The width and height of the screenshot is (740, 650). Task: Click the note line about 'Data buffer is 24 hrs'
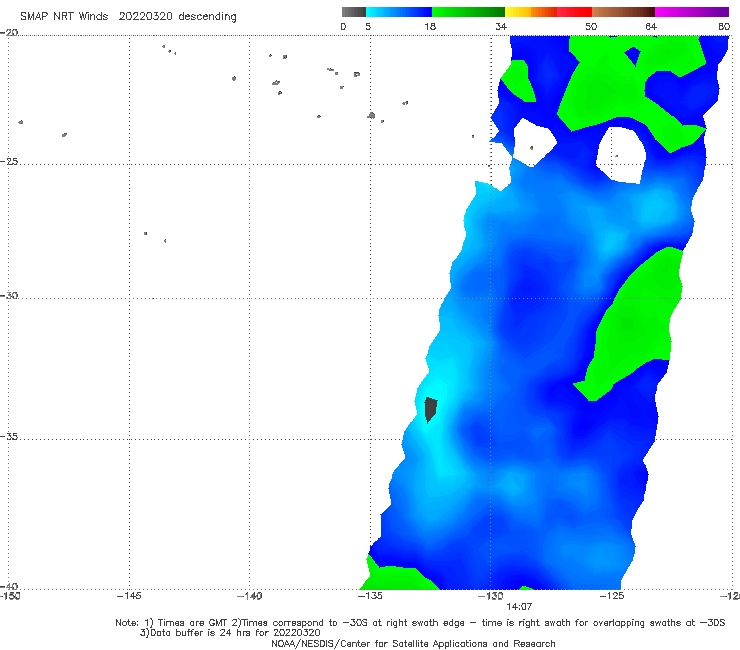(x=230, y=633)
